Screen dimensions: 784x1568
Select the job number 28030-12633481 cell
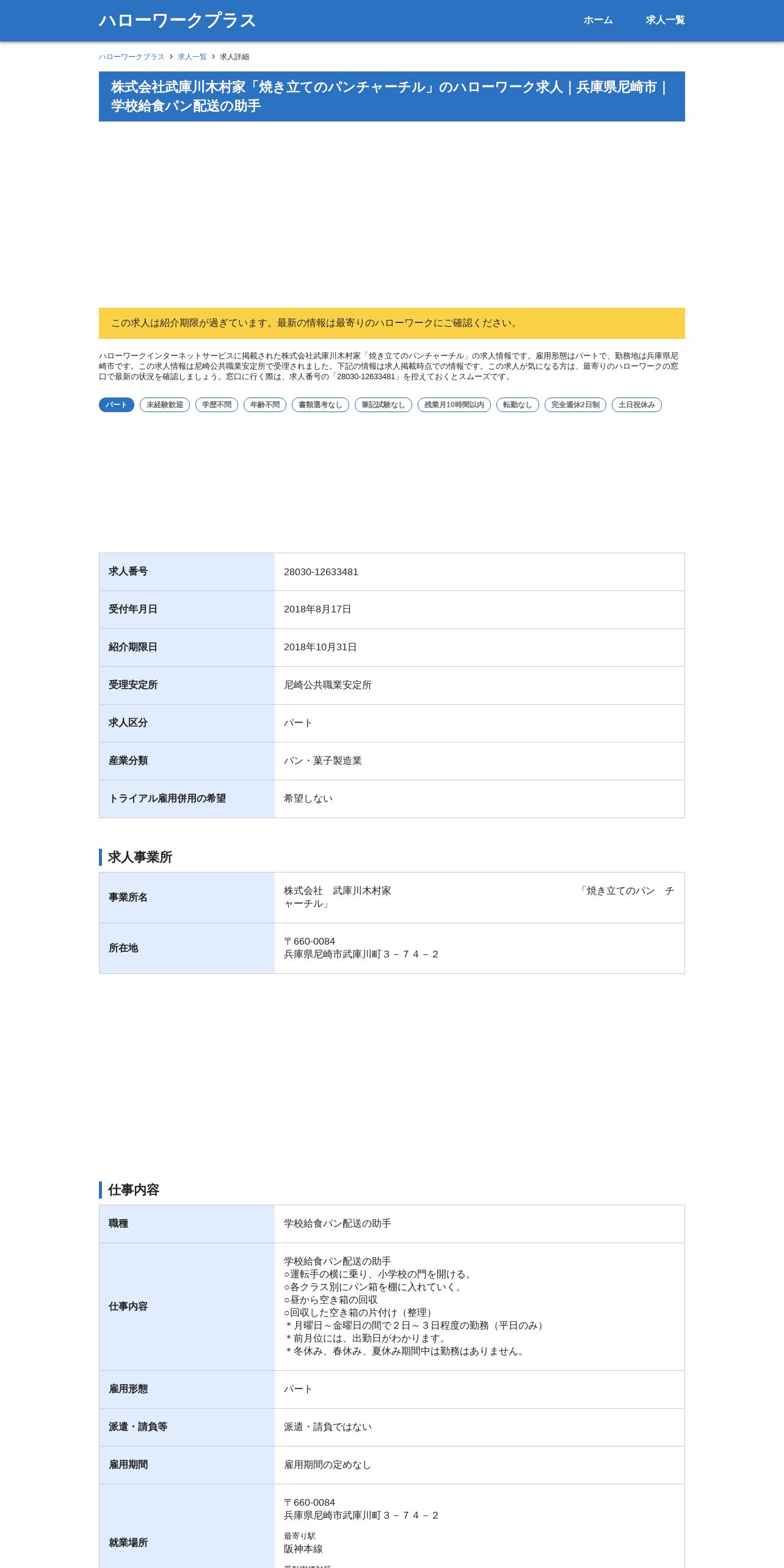479,572
